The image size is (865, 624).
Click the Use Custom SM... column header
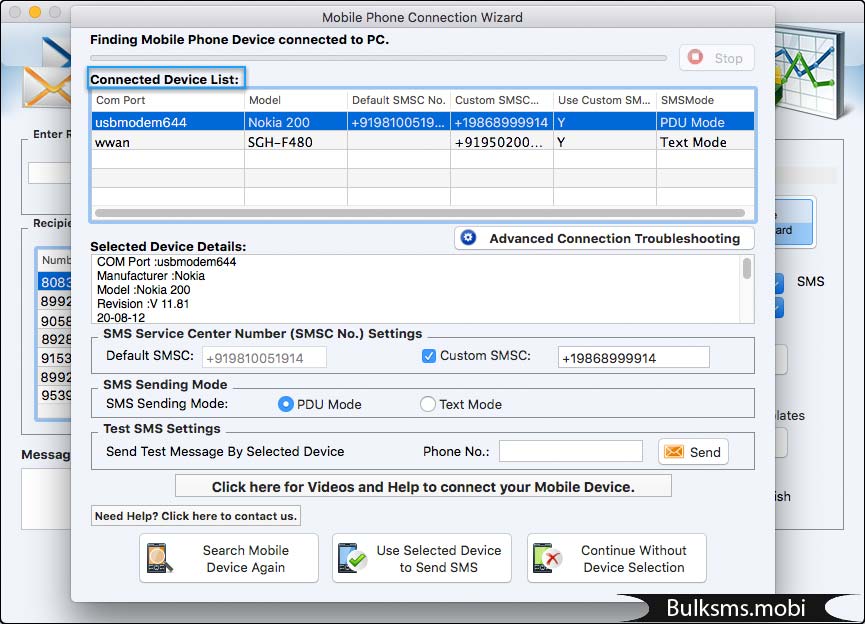(605, 100)
